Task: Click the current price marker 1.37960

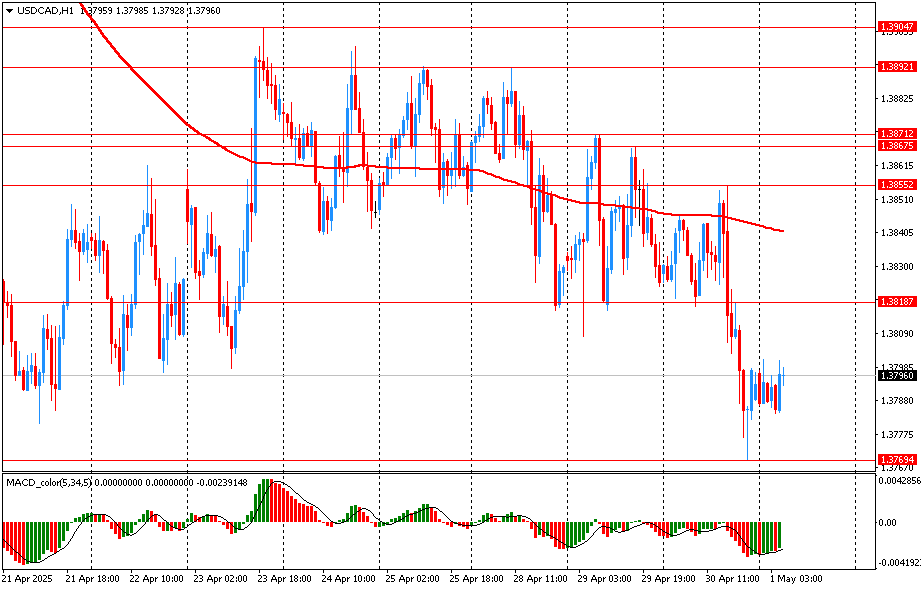Action: (x=896, y=375)
